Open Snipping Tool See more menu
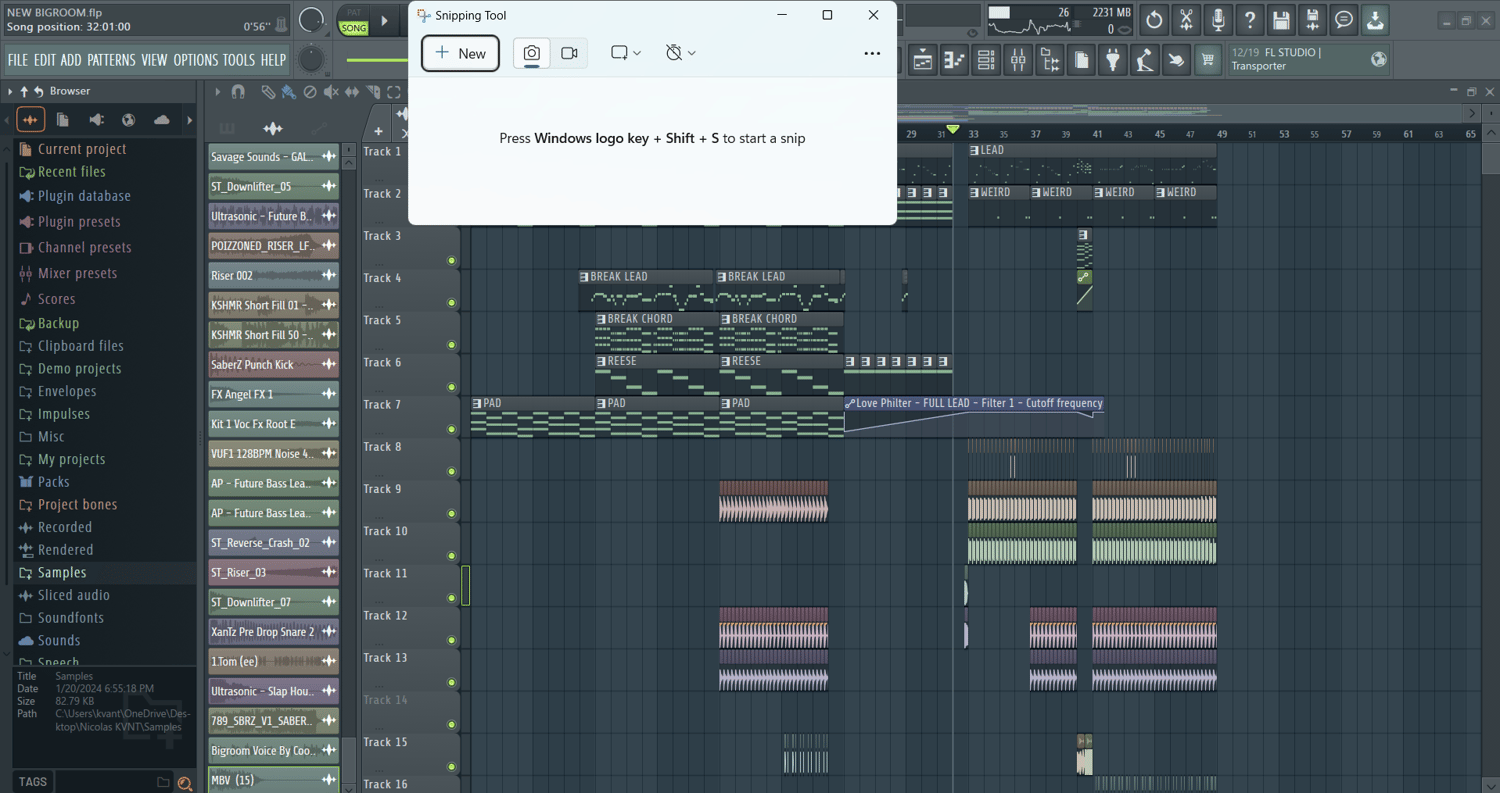The width and height of the screenshot is (1500, 793). point(872,53)
